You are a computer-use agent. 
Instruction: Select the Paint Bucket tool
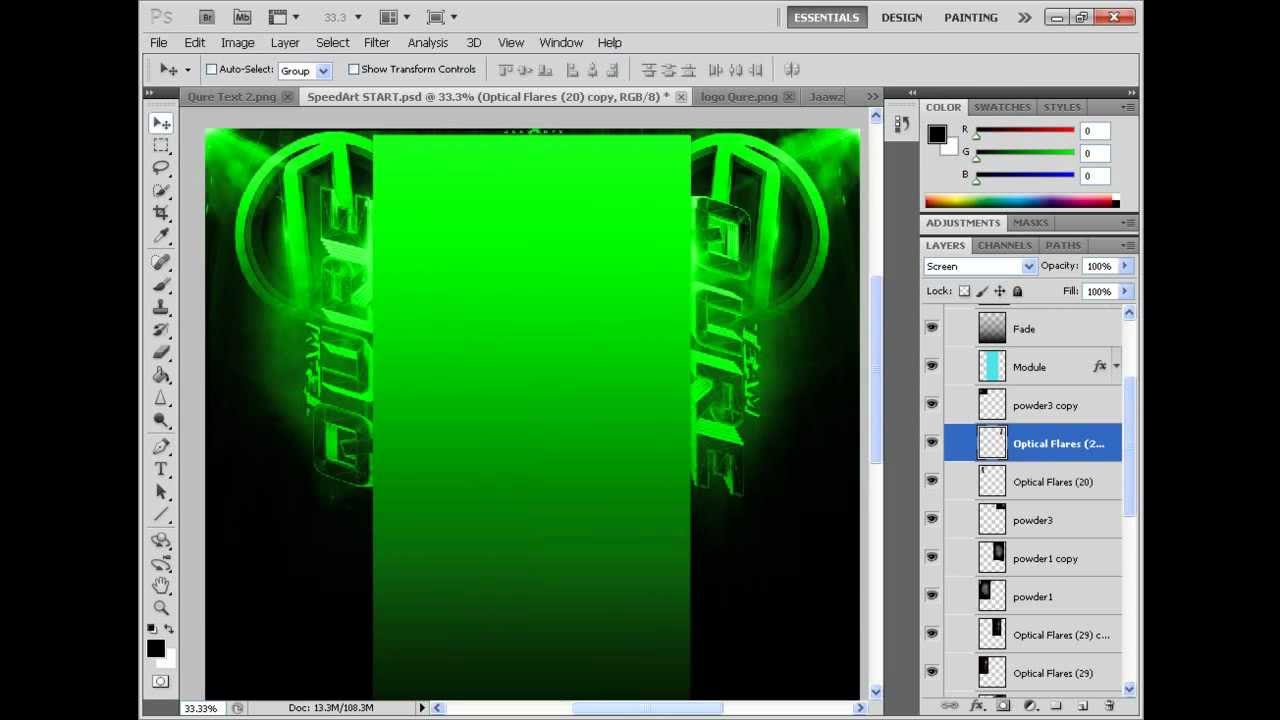coord(161,375)
